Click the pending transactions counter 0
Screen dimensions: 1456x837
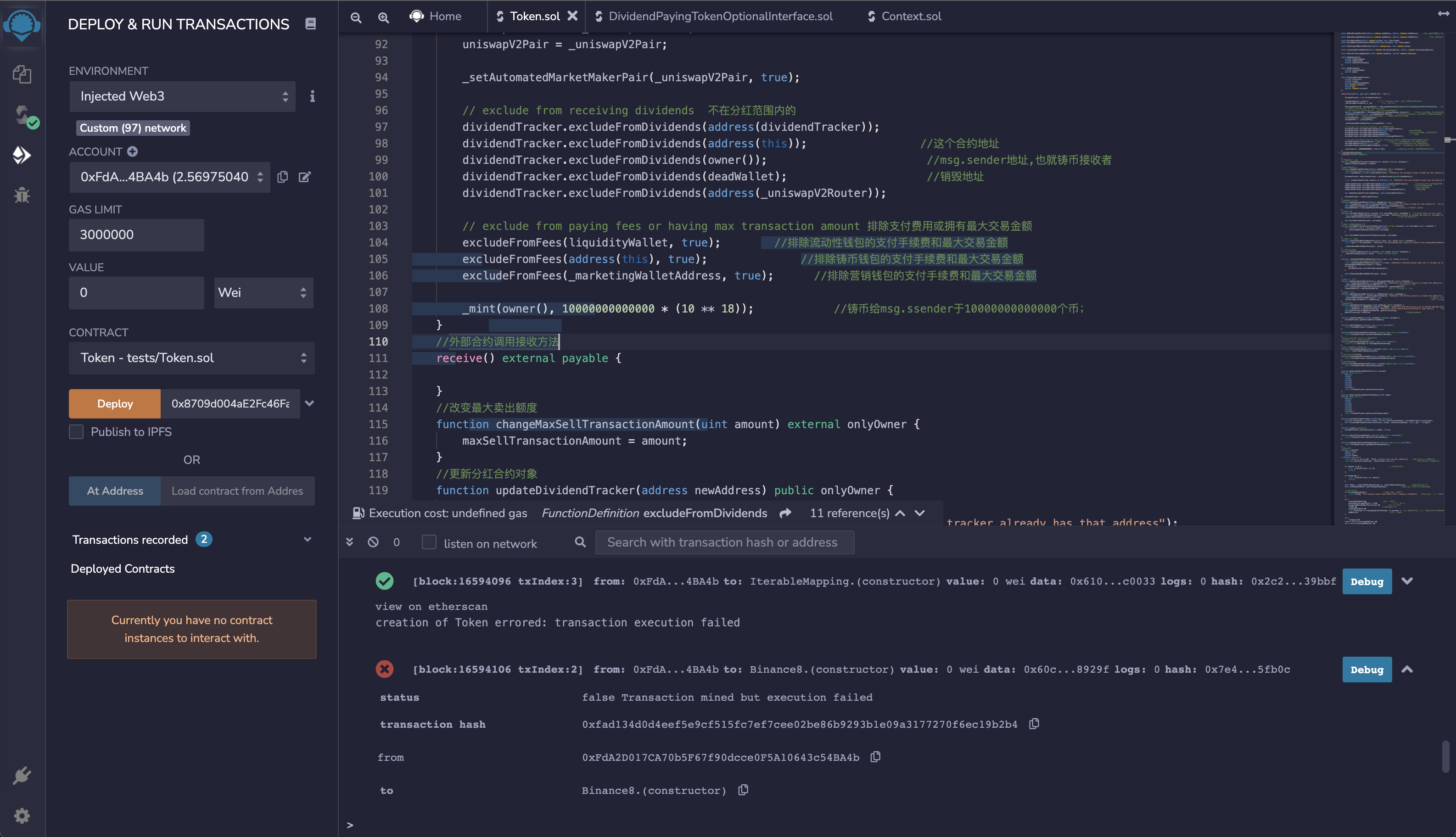pos(396,542)
